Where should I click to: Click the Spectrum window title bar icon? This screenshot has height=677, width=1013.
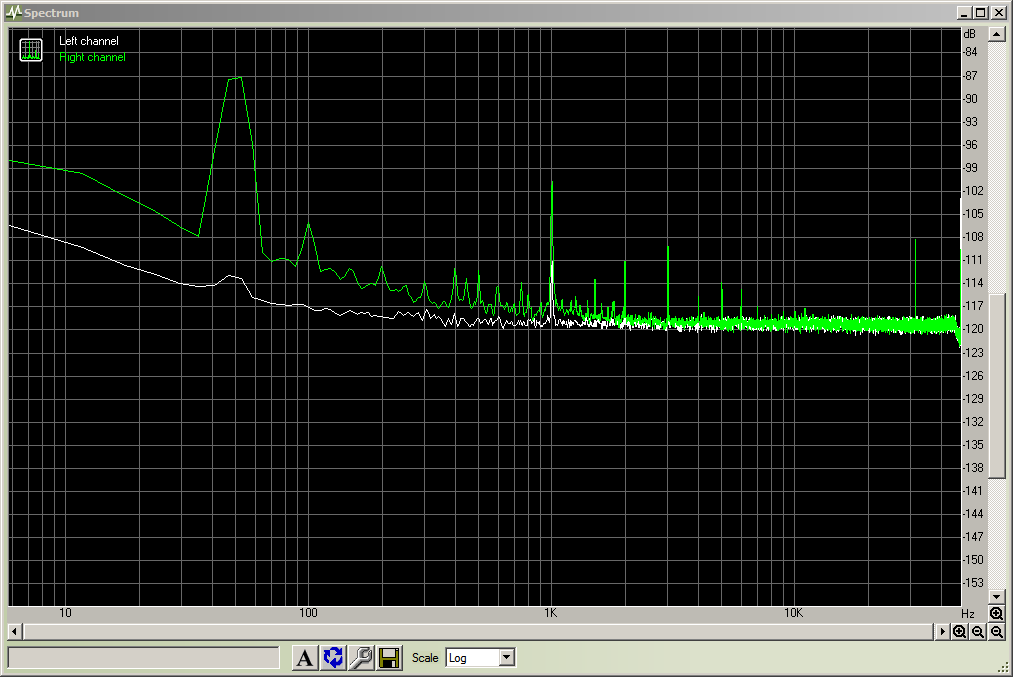(x=14, y=12)
